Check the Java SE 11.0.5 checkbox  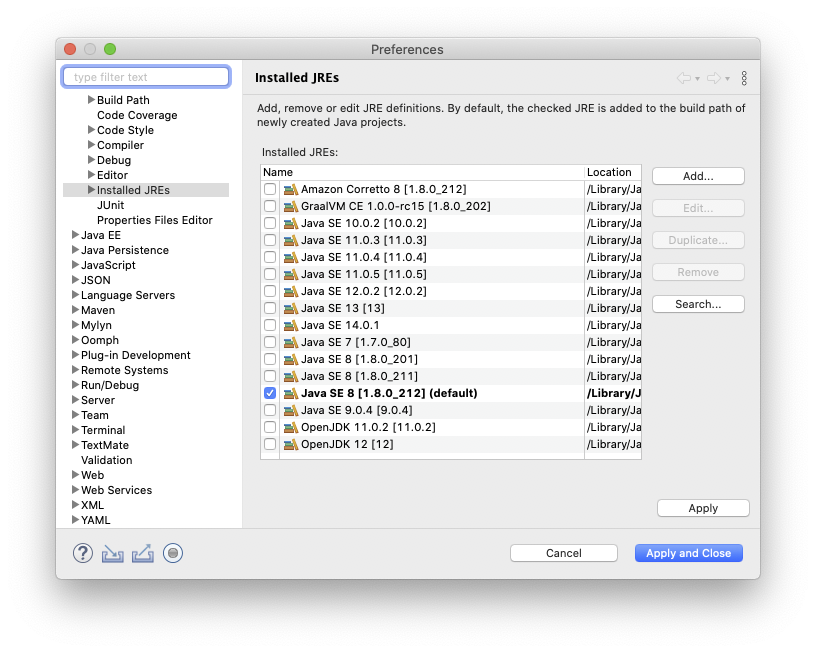click(270, 274)
